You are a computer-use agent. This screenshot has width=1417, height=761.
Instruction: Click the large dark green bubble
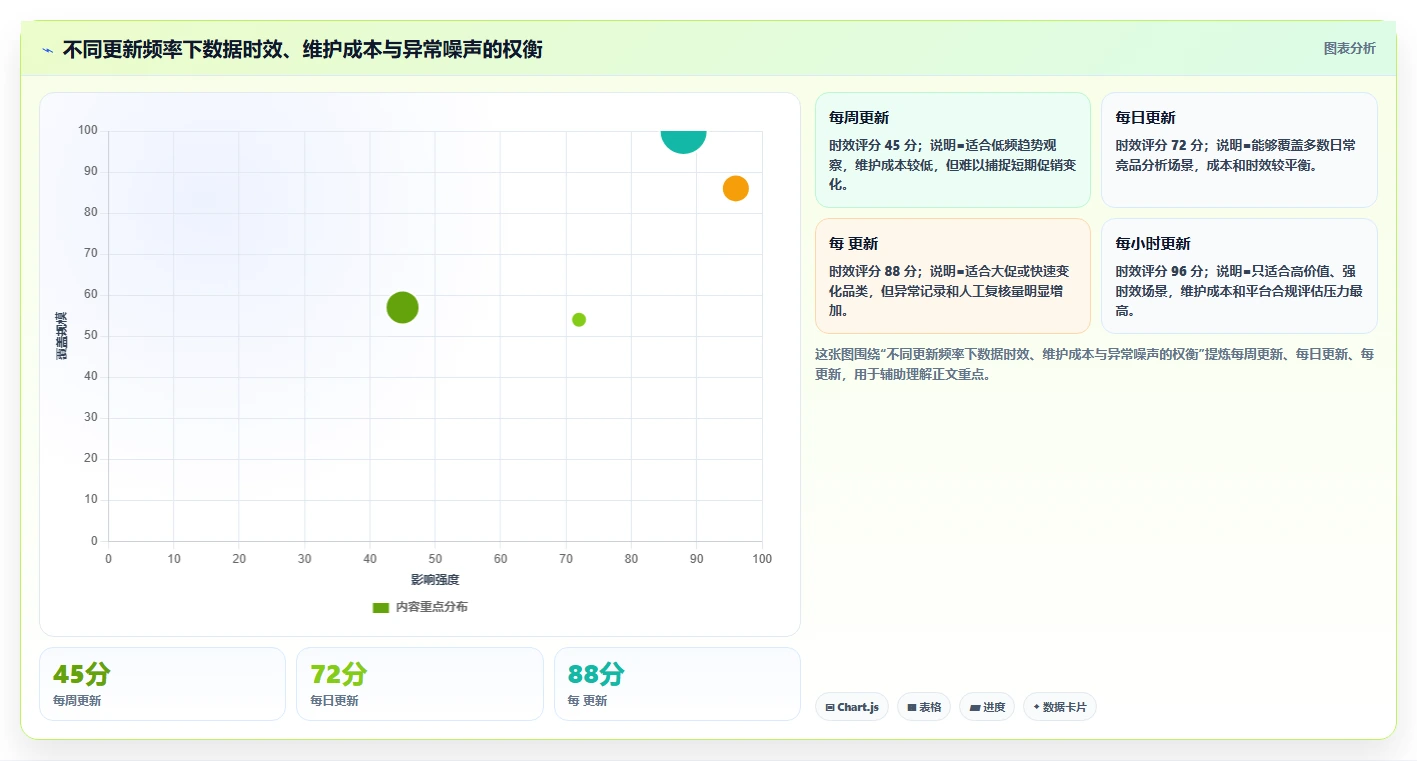(x=402, y=307)
